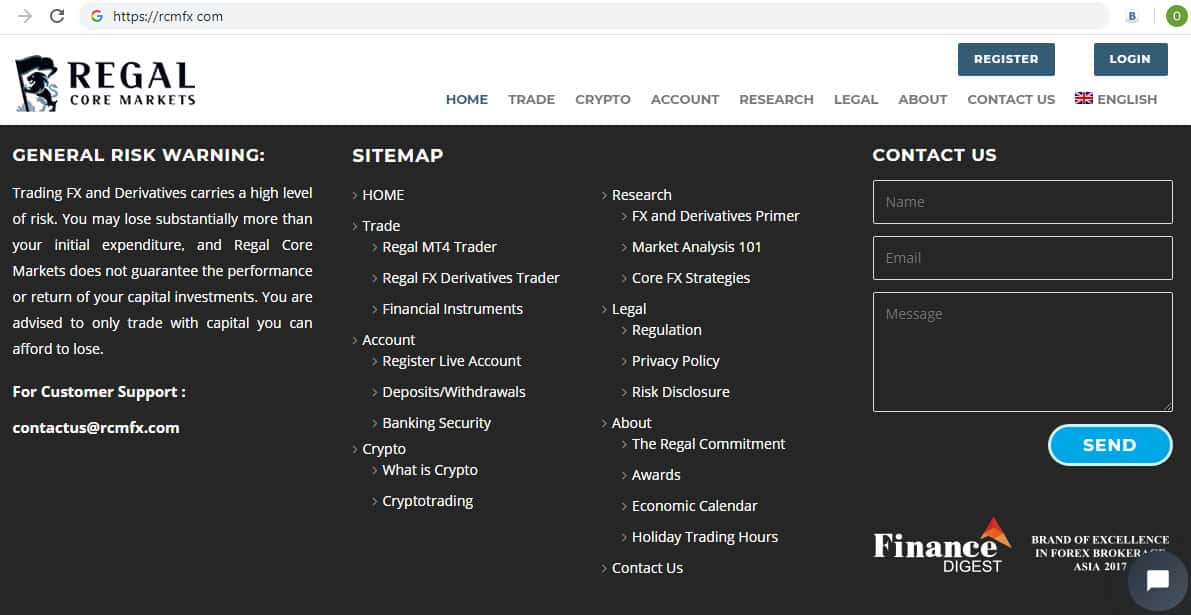Click the address bar URL

[x=168, y=16]
